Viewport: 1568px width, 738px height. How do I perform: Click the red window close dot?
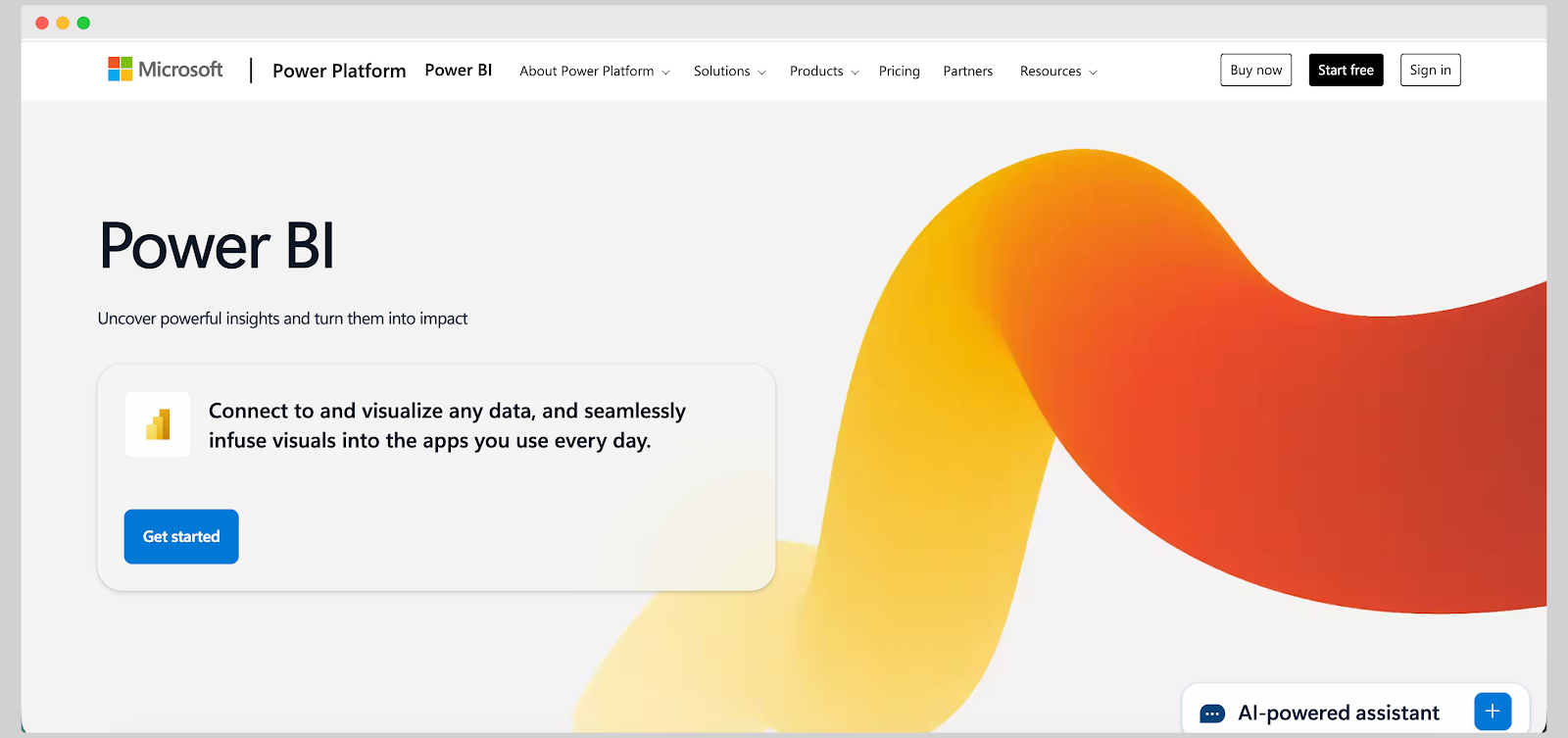[42, 23]
